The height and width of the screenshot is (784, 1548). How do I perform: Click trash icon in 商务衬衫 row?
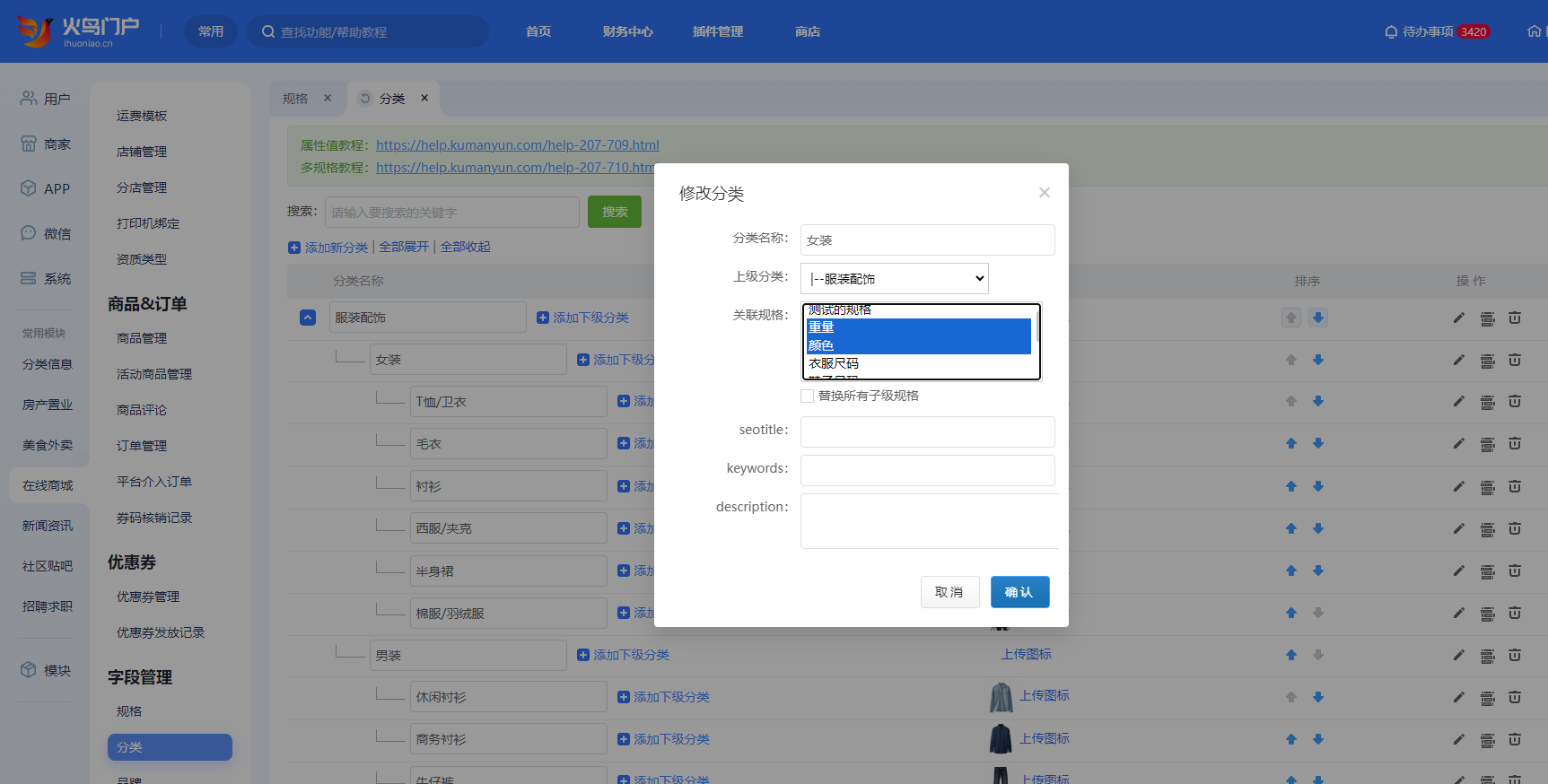coord(1515,739)
